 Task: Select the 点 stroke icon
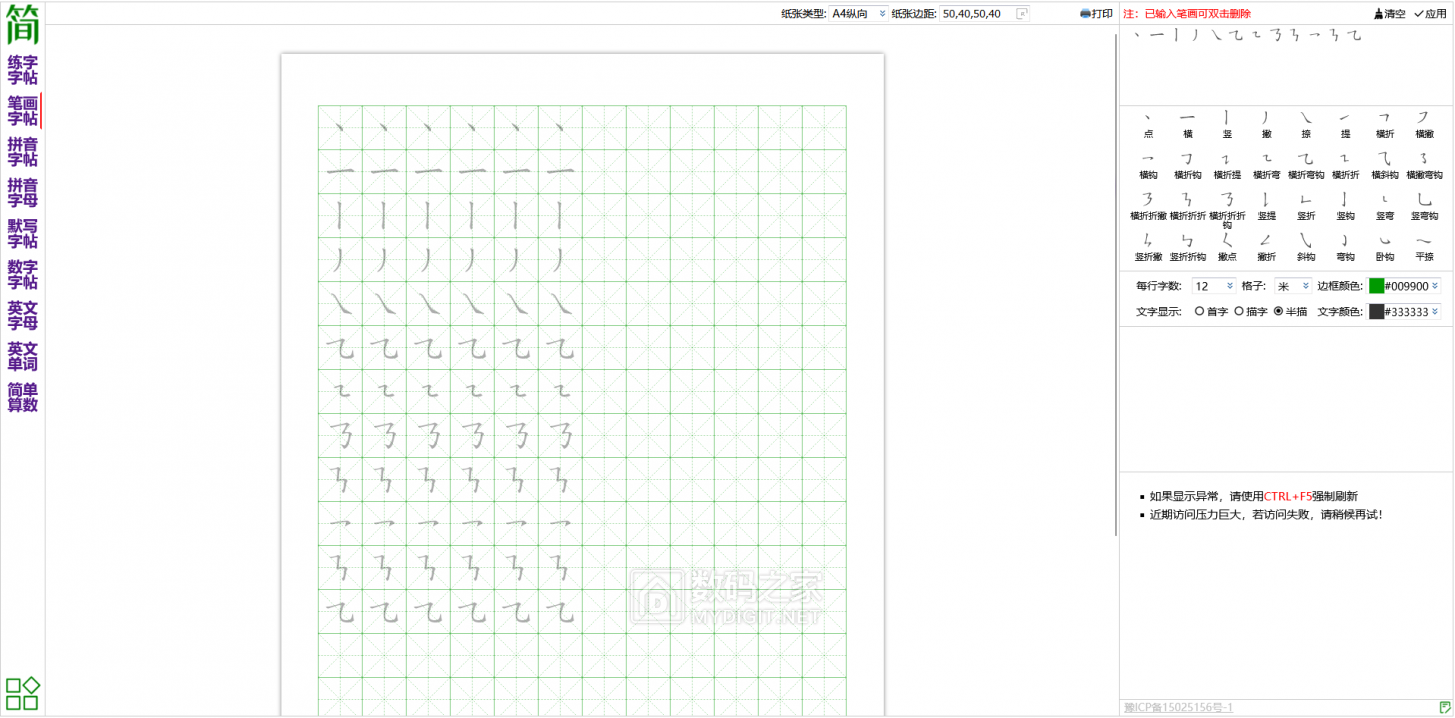(1146, 122)
